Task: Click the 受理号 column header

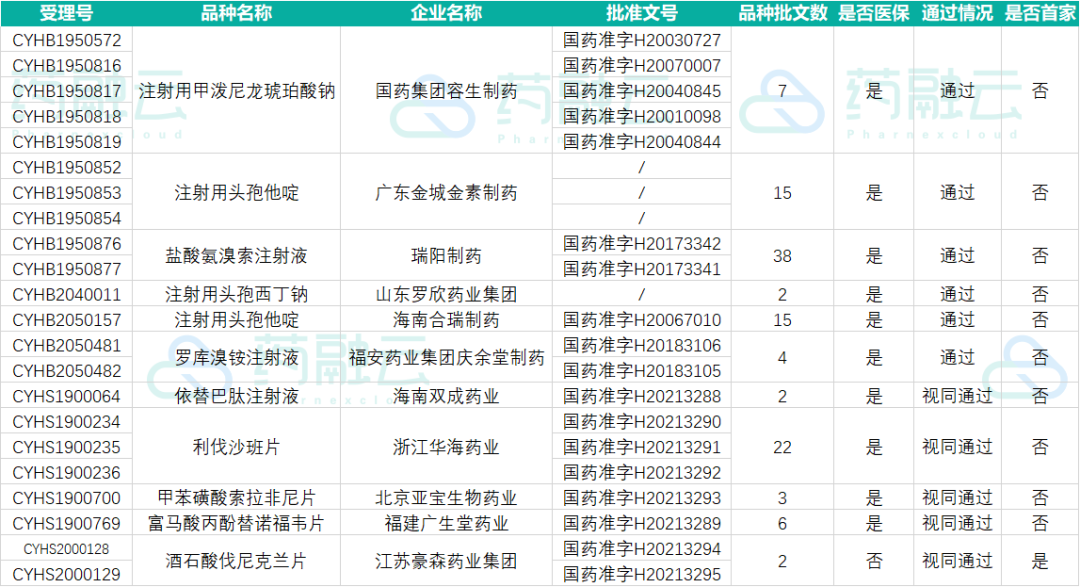Action: point(67,13)
